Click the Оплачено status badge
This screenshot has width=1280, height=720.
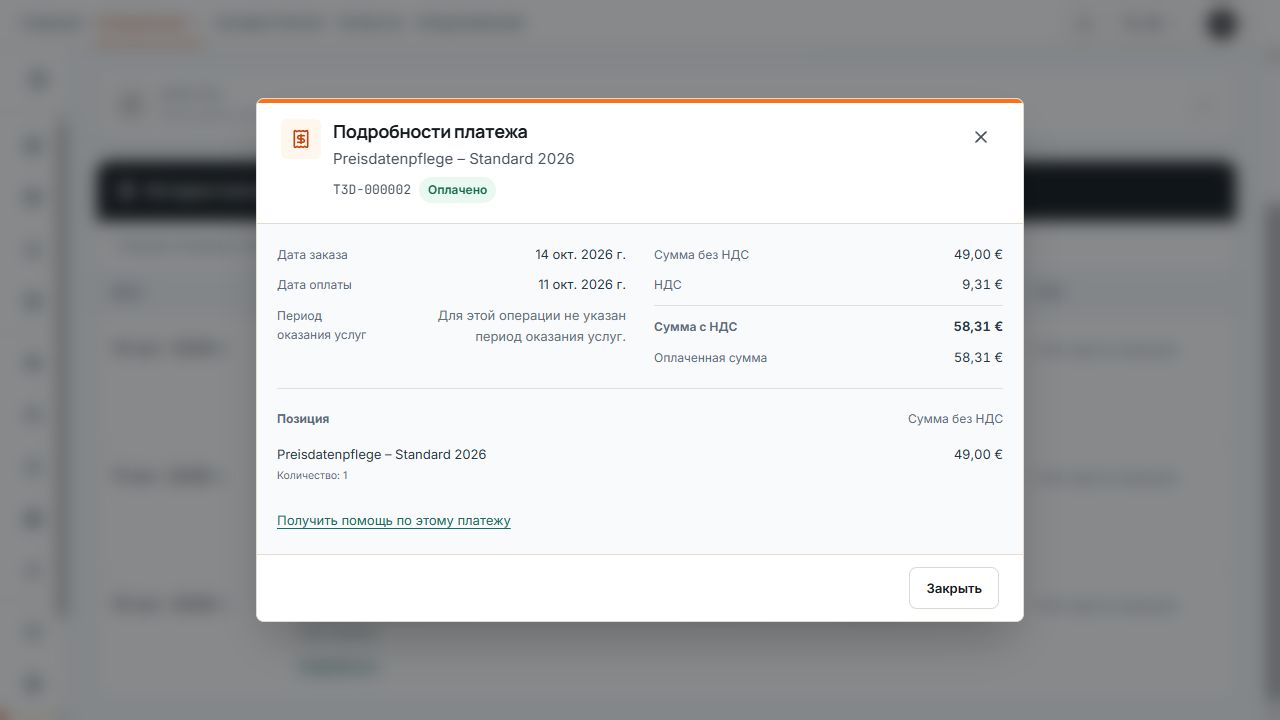[x=457, y=189]
